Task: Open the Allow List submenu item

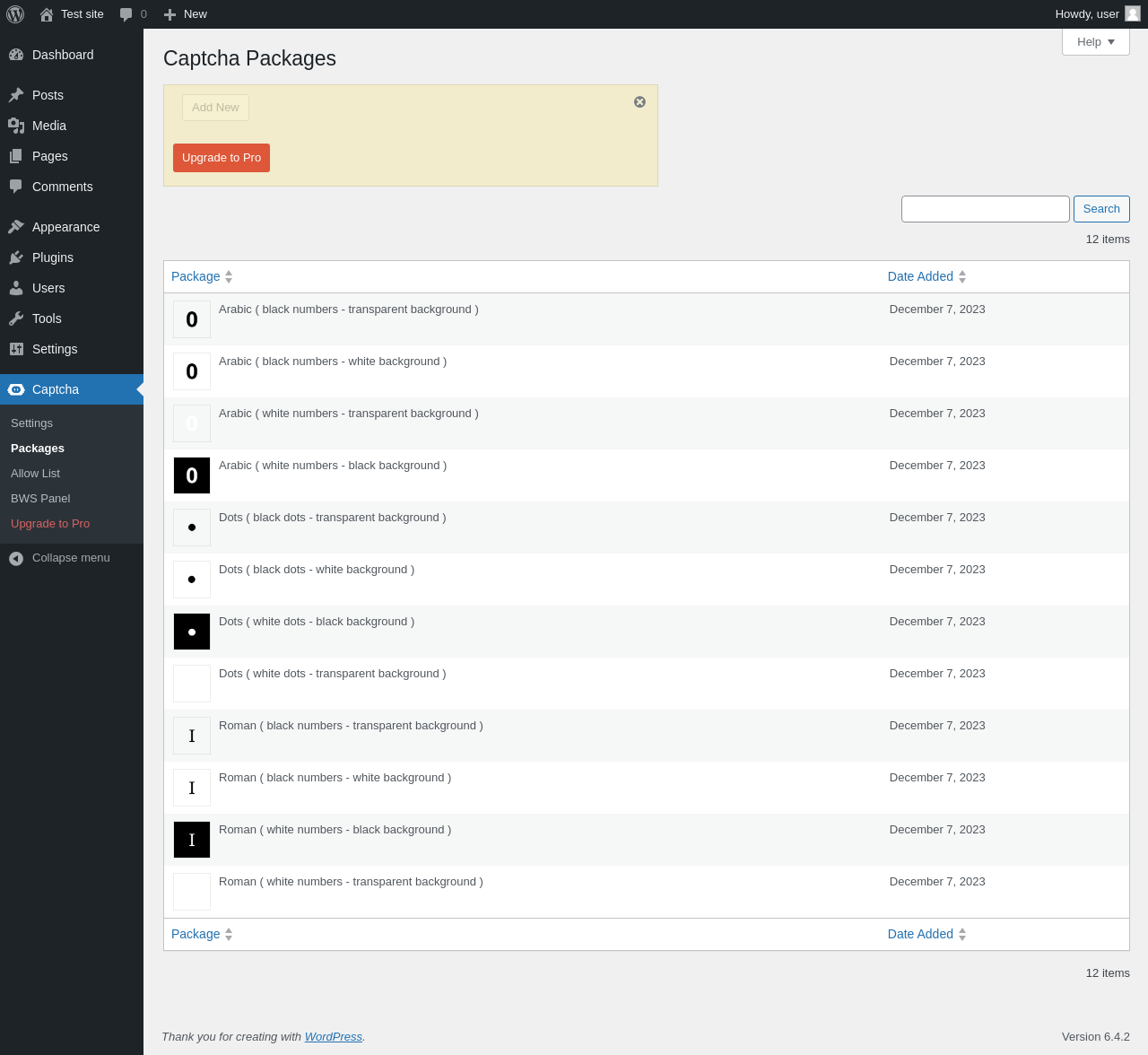Action: 35,473
